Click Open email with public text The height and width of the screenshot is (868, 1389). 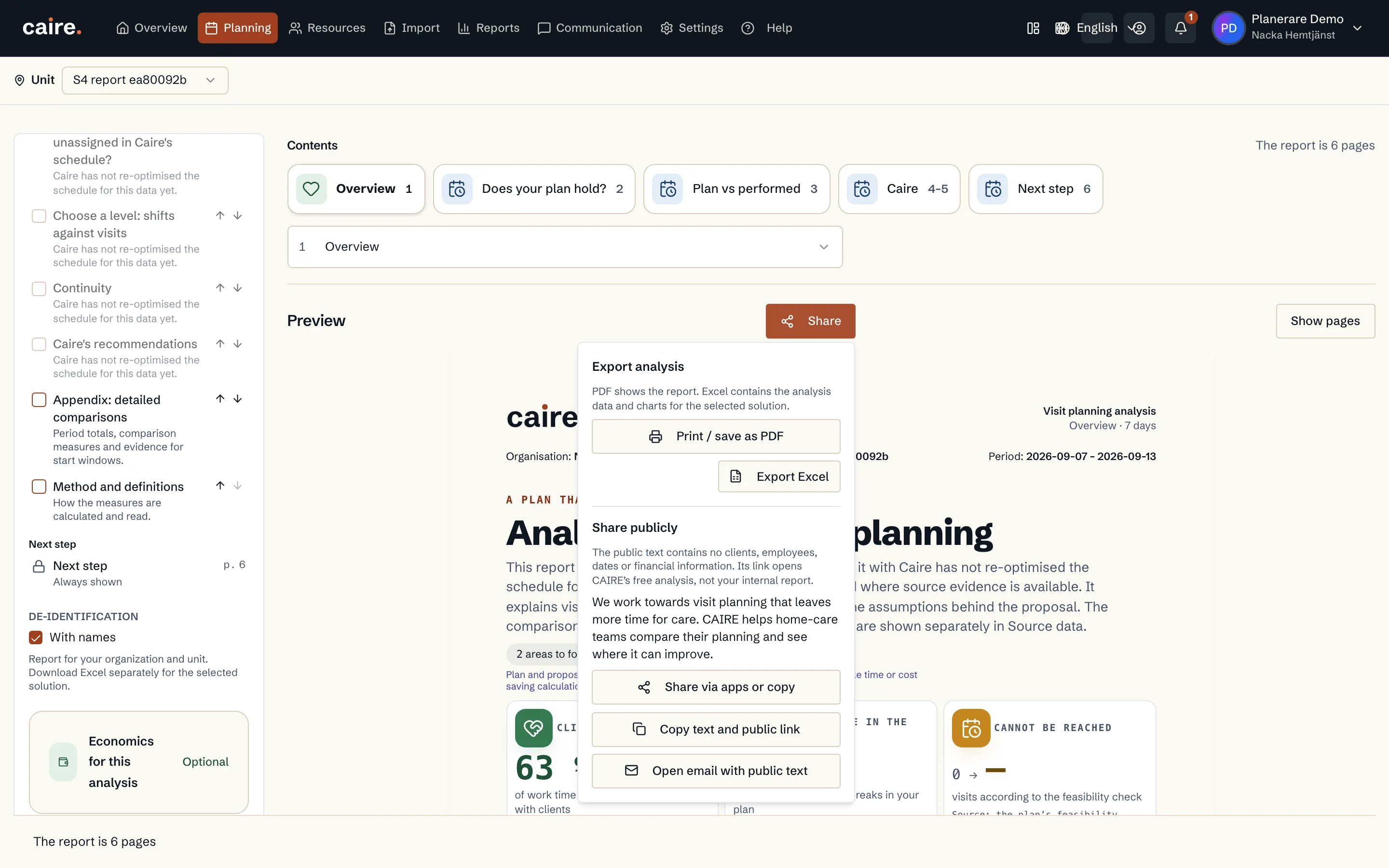coord(716,771)
